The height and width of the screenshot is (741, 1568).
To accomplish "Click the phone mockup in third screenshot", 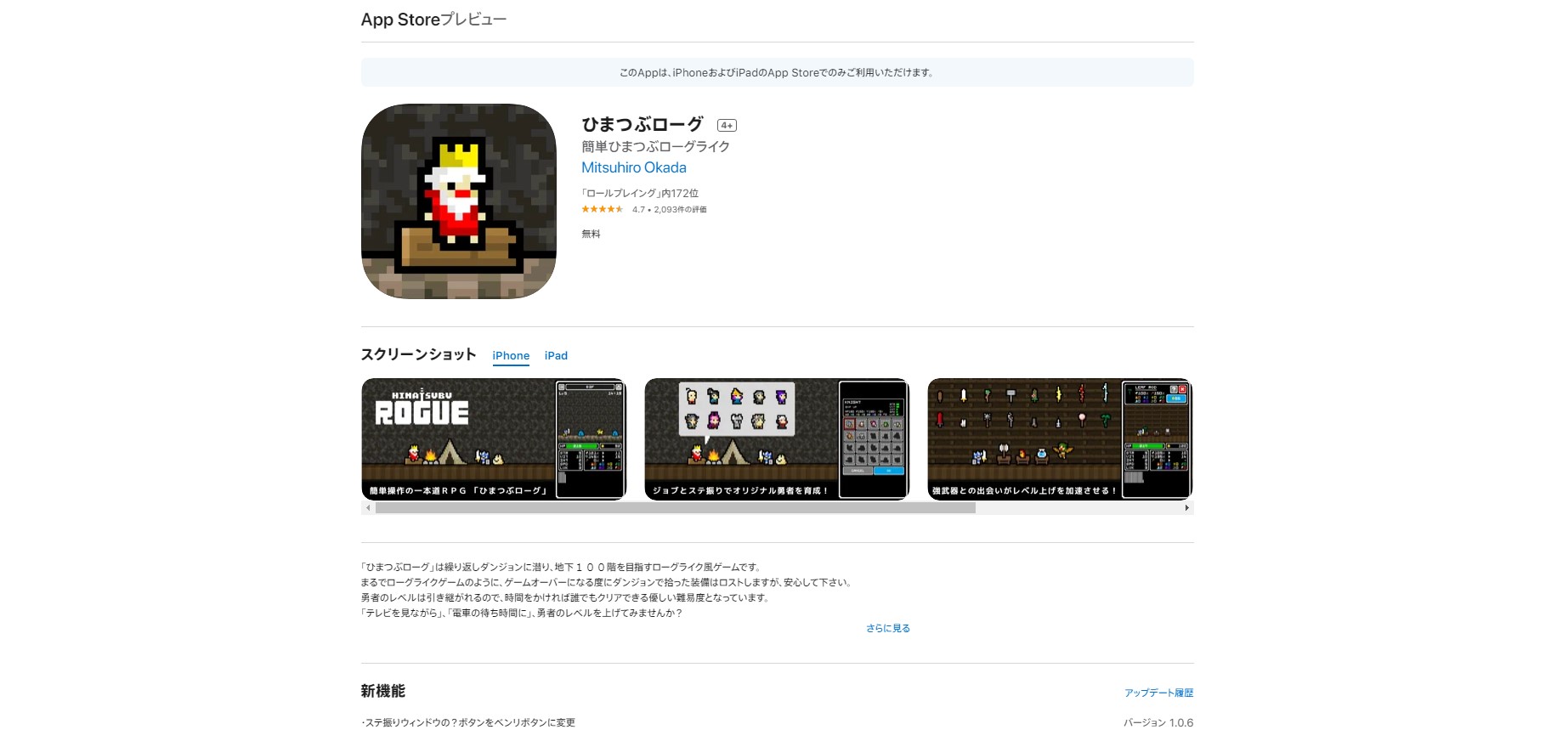I will 1157,438.
